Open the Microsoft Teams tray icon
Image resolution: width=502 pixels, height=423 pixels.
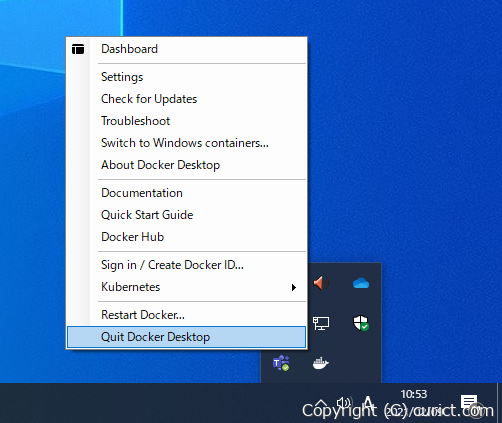(281, 363)
